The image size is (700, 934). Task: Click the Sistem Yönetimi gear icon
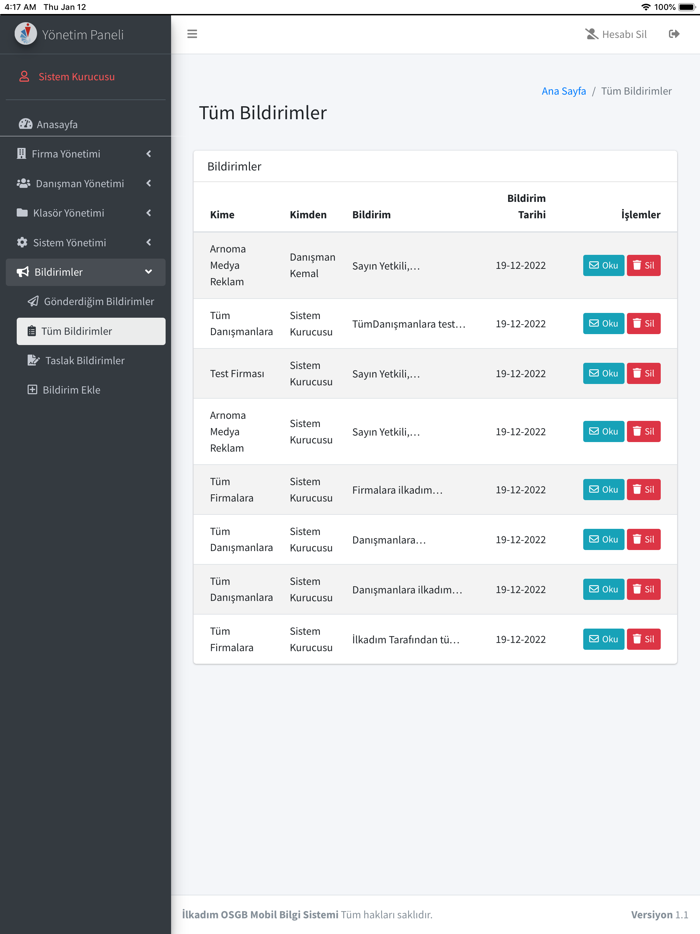[x=22, y=242]
